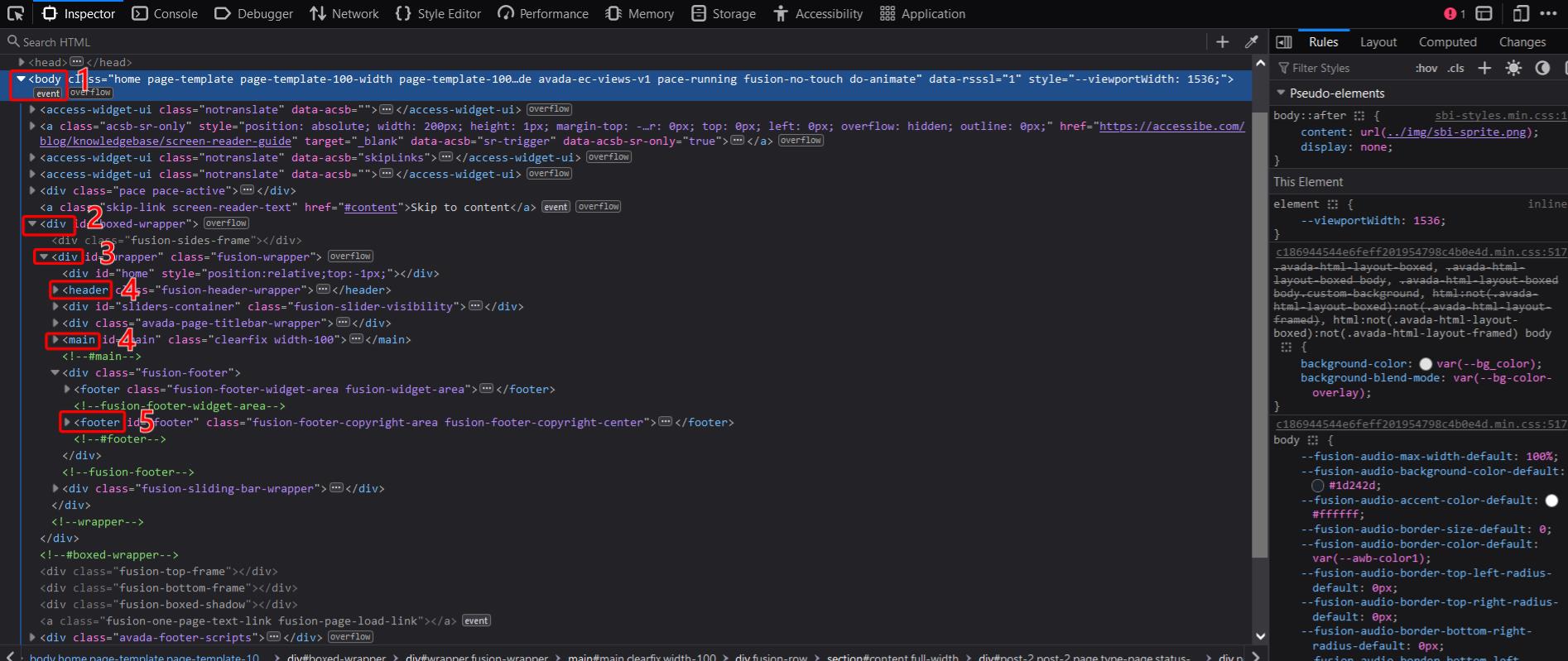Open the Computed sidebar tab

(x=1447, y=42)
